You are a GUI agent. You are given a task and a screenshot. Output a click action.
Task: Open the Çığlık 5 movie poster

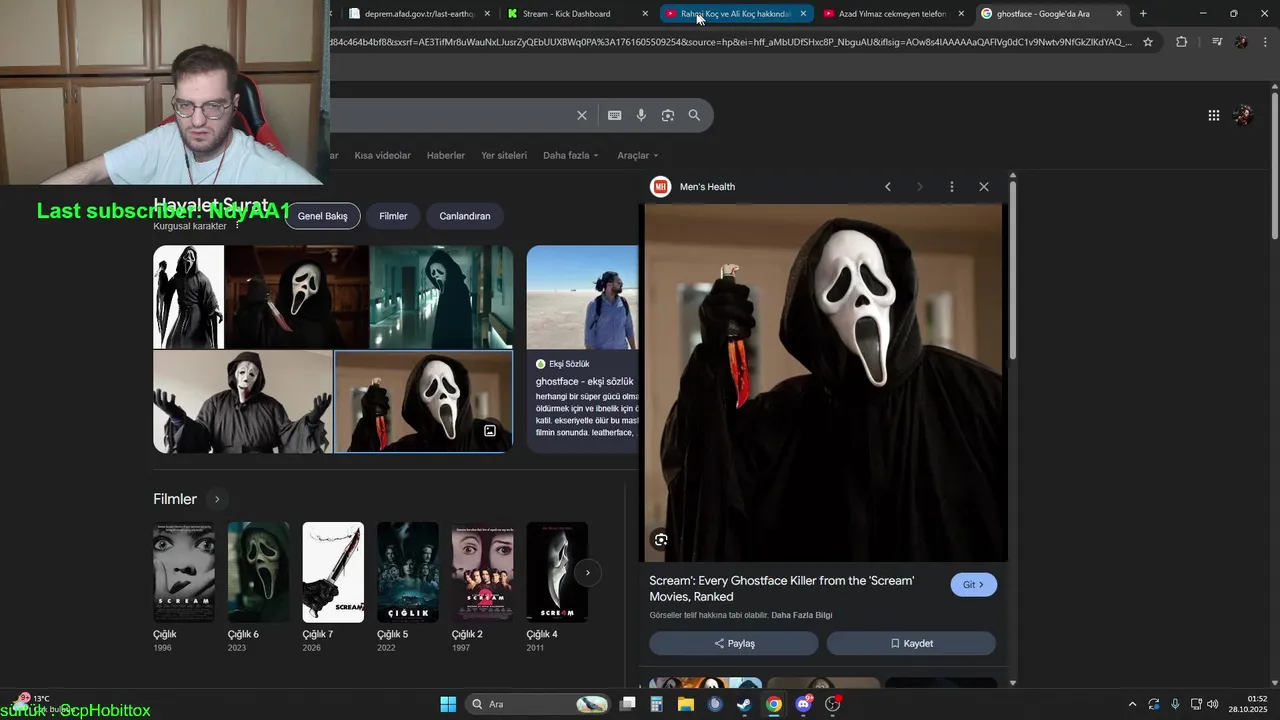tap(408, 572)
